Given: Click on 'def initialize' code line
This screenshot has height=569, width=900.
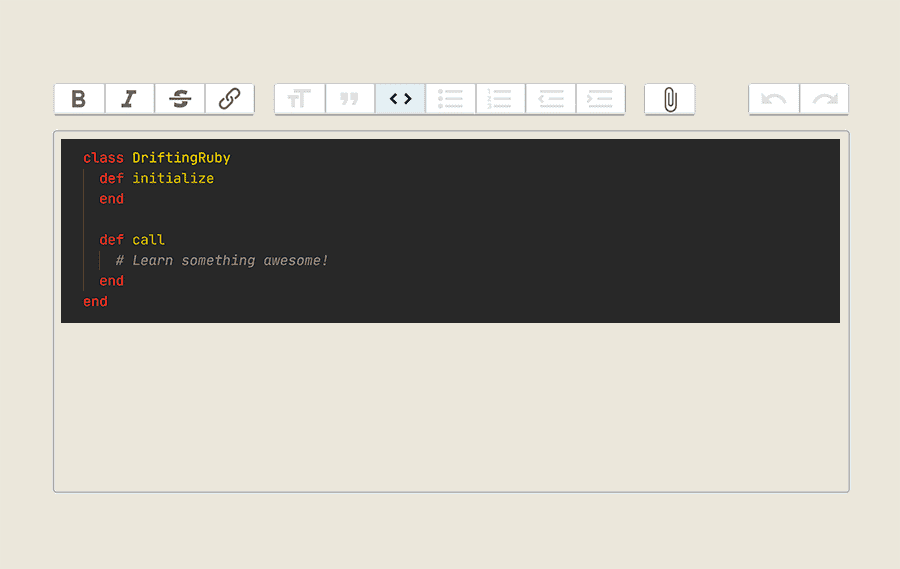Looking at the screenshot, I should [157, 179].
